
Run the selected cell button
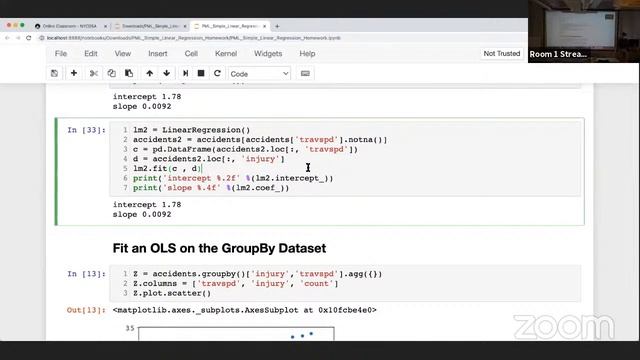[x=185, y=73]
